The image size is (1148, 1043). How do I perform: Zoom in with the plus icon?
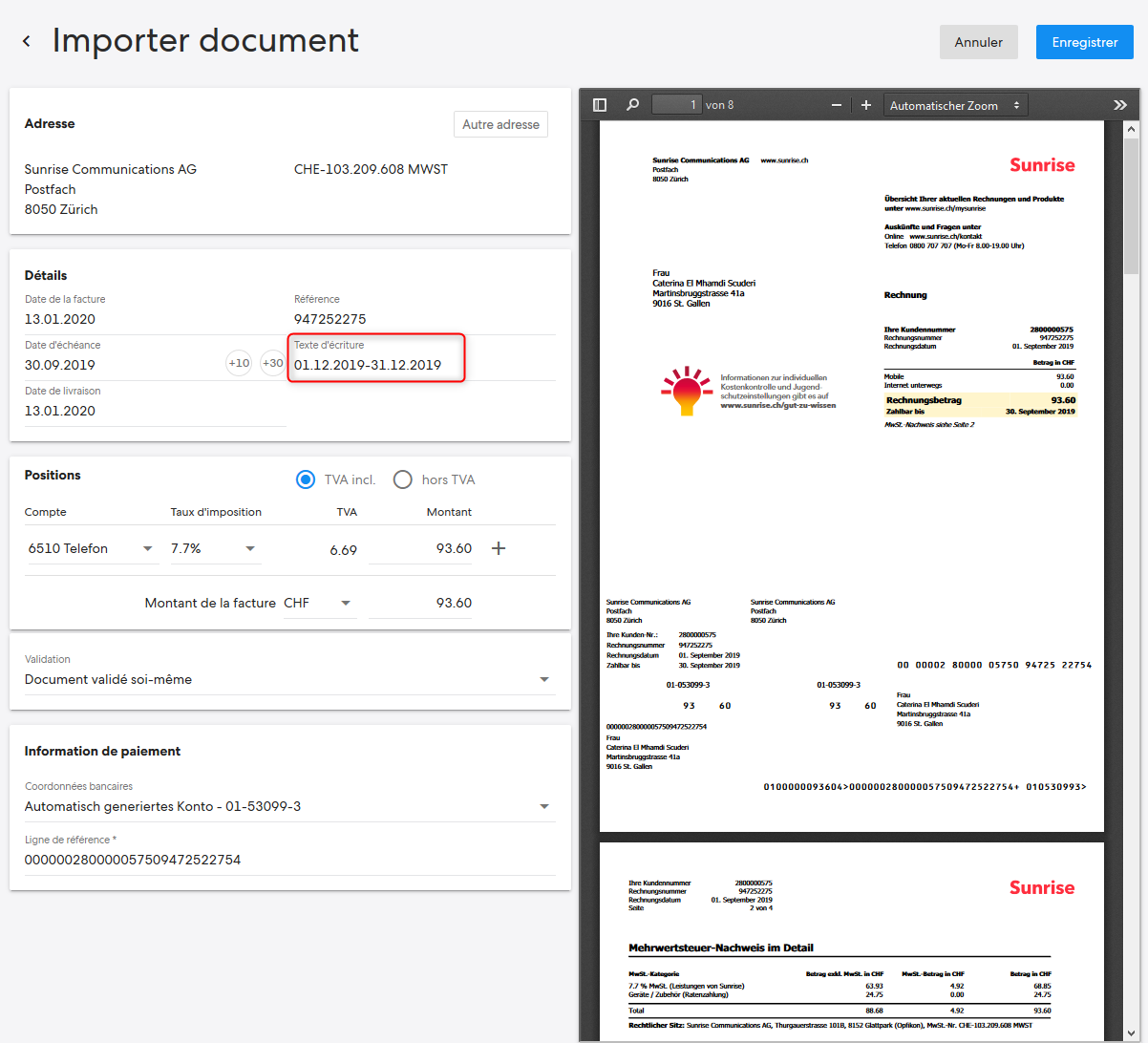pos(866,105)
